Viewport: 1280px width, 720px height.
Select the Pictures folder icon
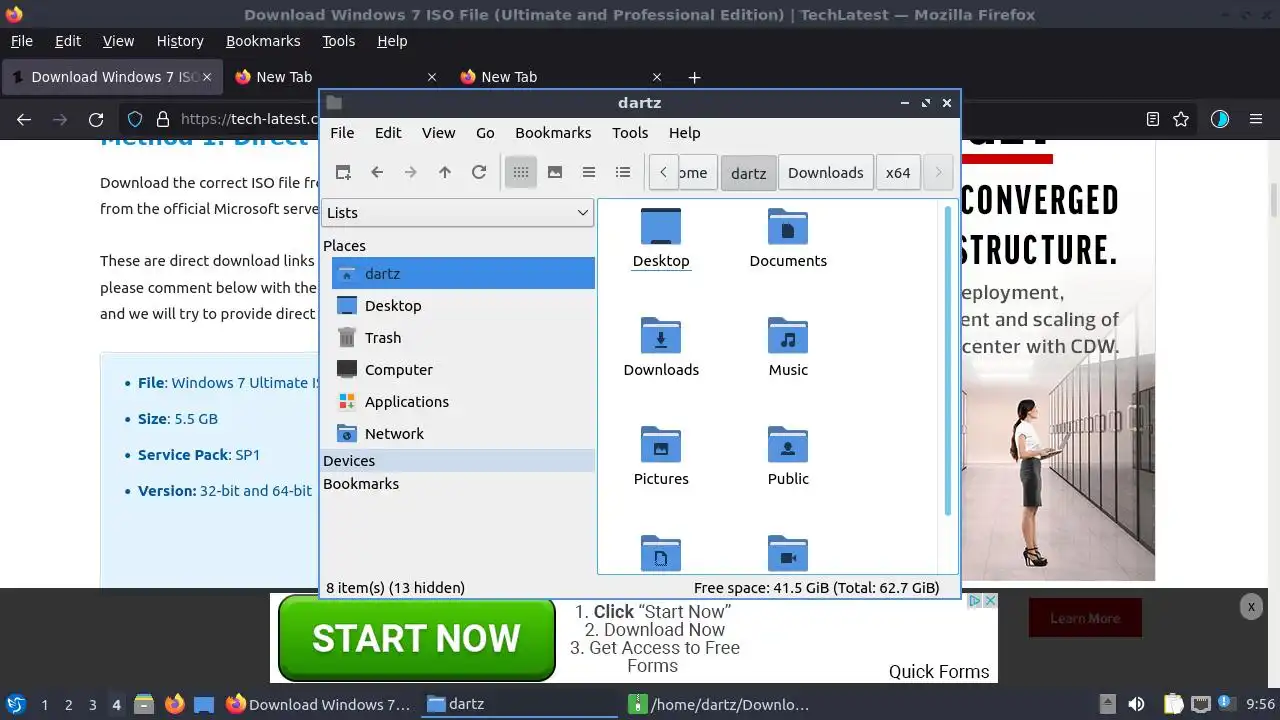point(661,456)
